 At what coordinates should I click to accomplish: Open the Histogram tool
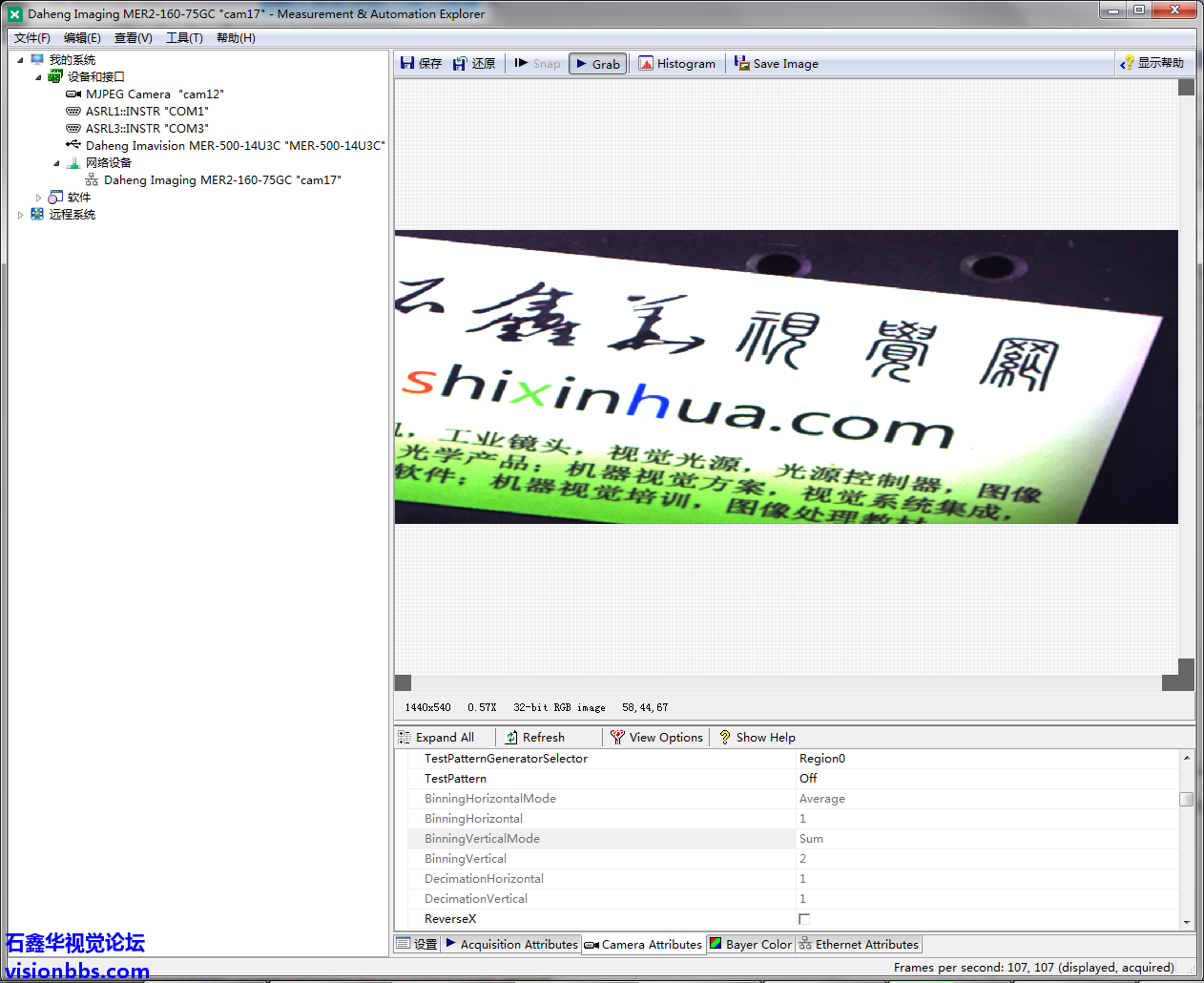pyautogui.click(x=676, y=64)
